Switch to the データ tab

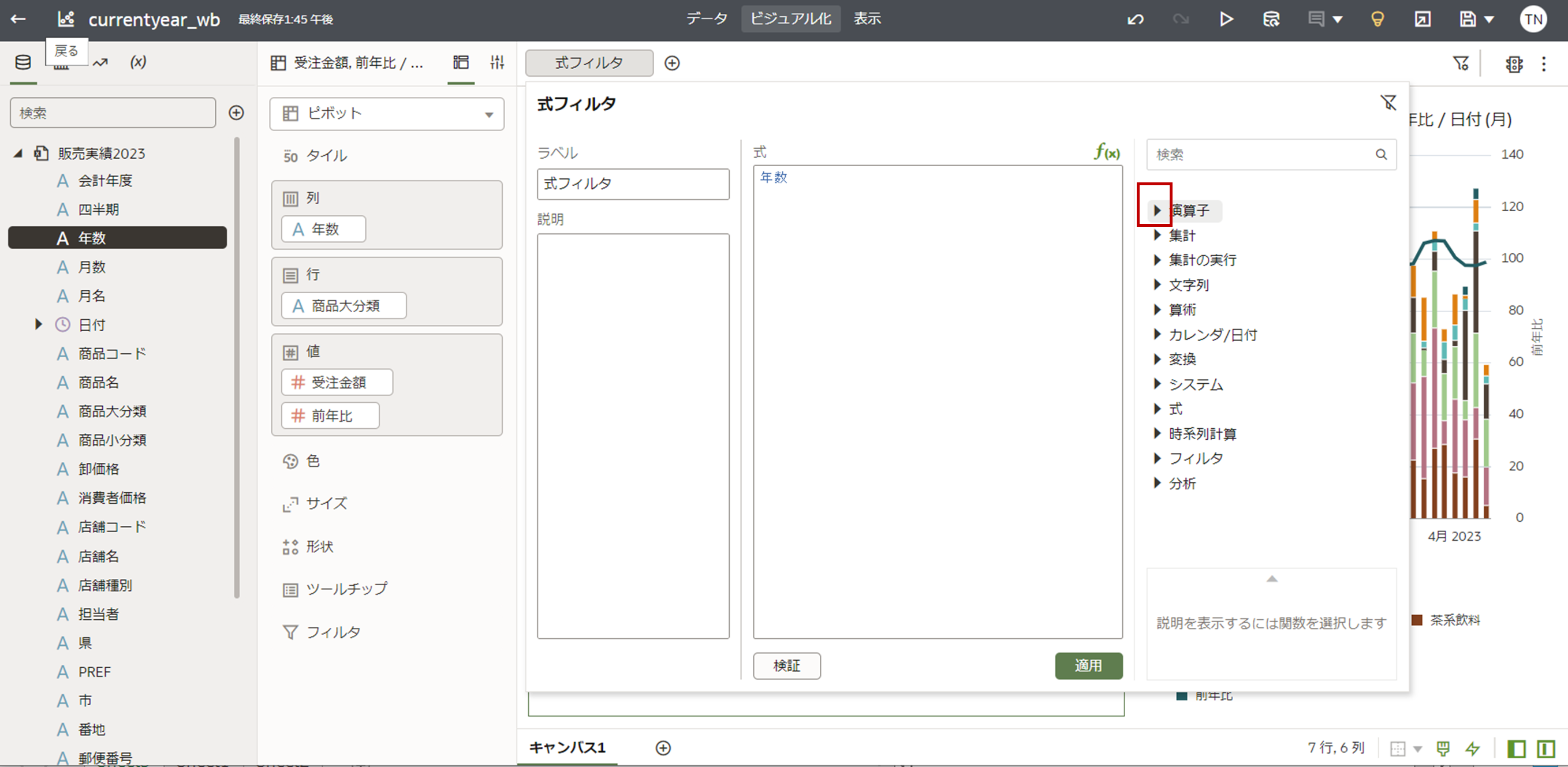[706, 19]
